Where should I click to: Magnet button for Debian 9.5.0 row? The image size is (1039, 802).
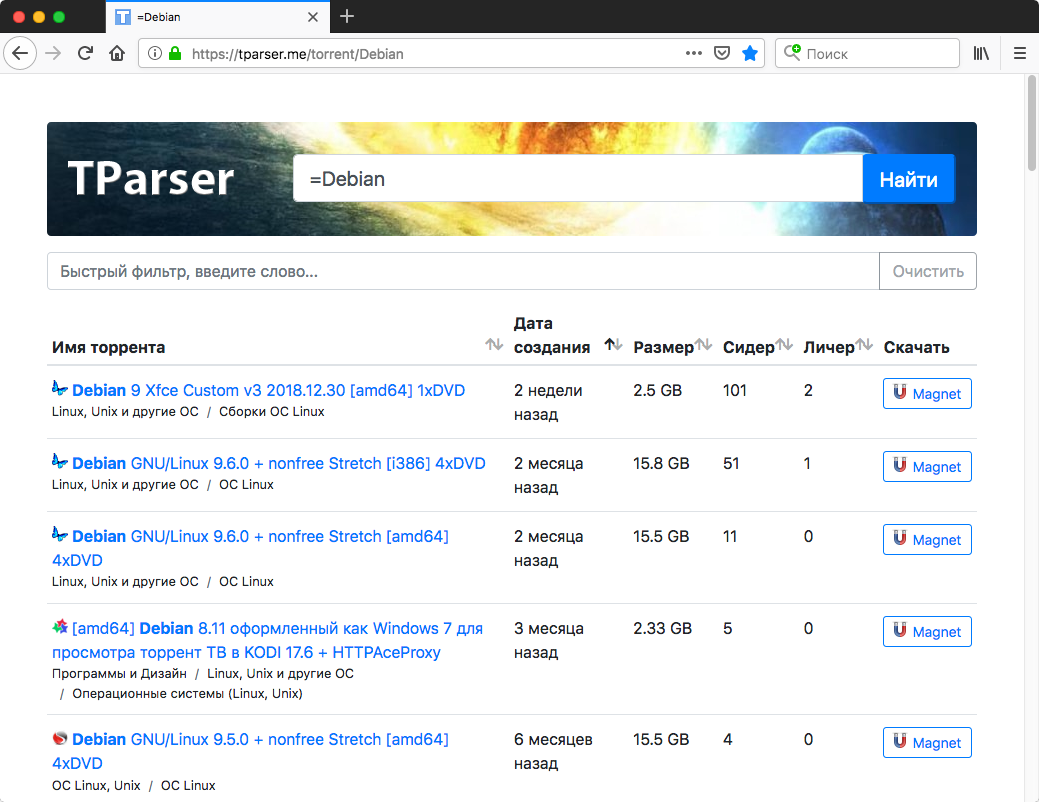pyautogui.click(x=927, y=742)
